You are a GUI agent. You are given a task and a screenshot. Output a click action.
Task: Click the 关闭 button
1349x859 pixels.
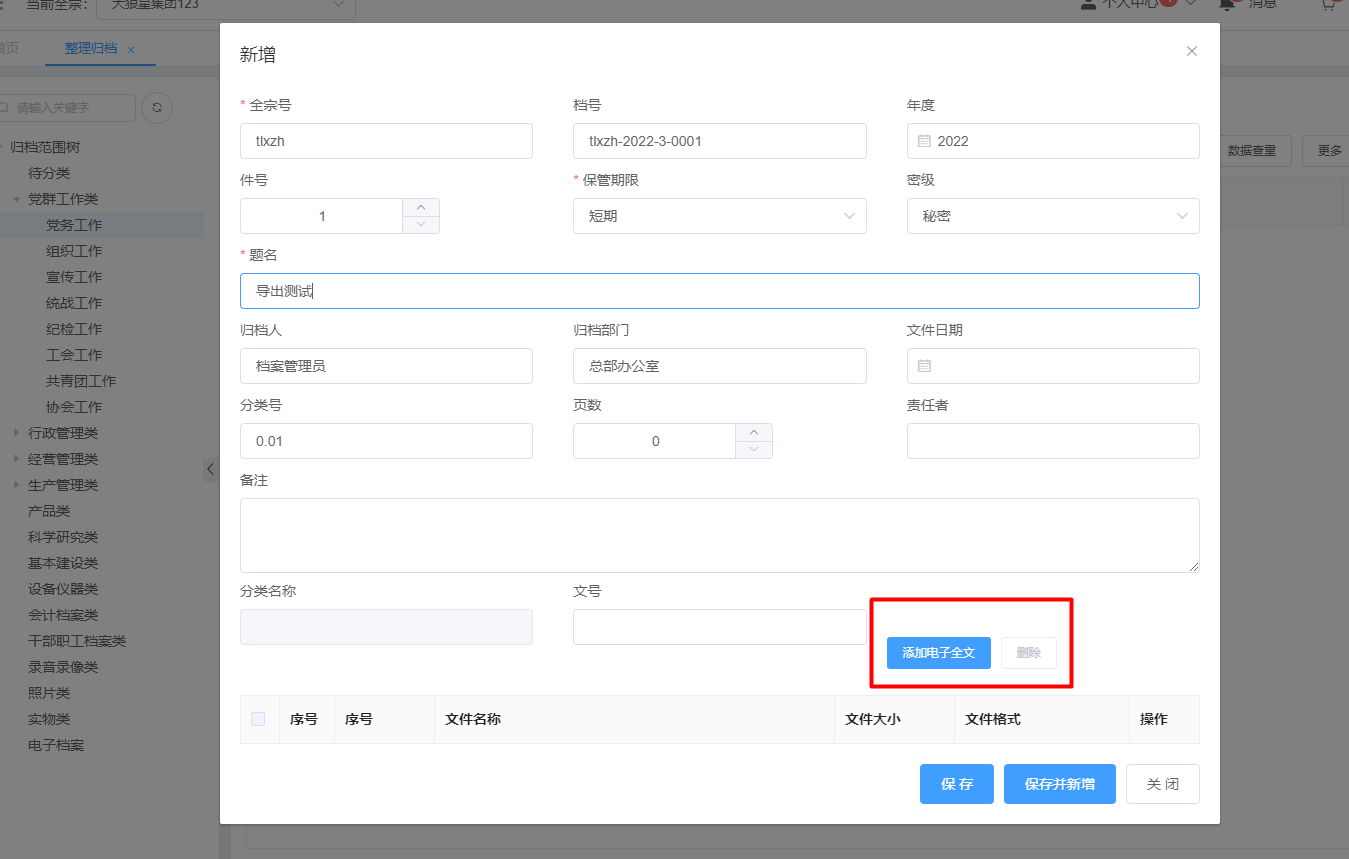[1163, 784]
